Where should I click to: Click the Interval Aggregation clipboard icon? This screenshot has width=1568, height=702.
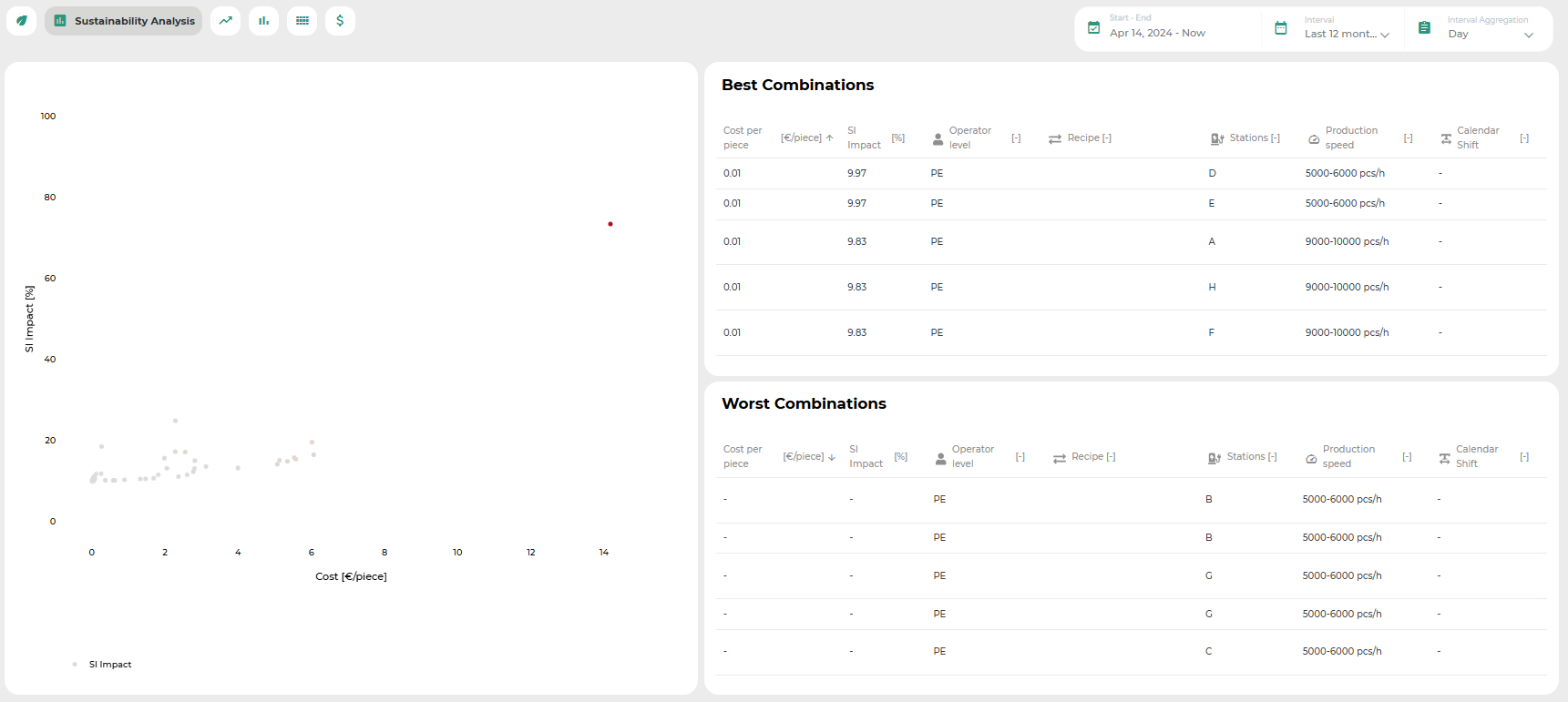pyautogui.click(x=1424, y=28)
